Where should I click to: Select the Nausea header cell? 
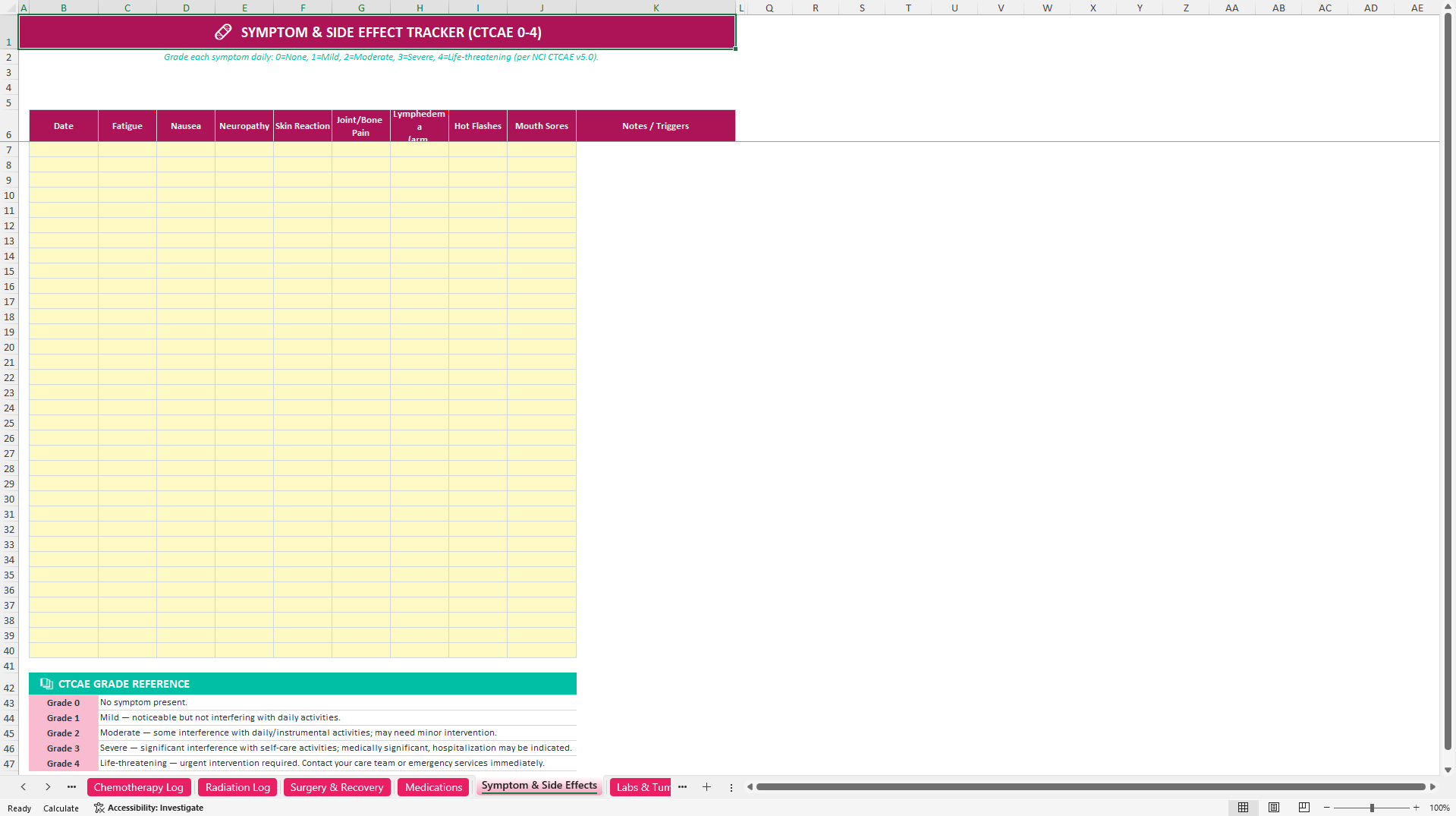coord(186,126)
